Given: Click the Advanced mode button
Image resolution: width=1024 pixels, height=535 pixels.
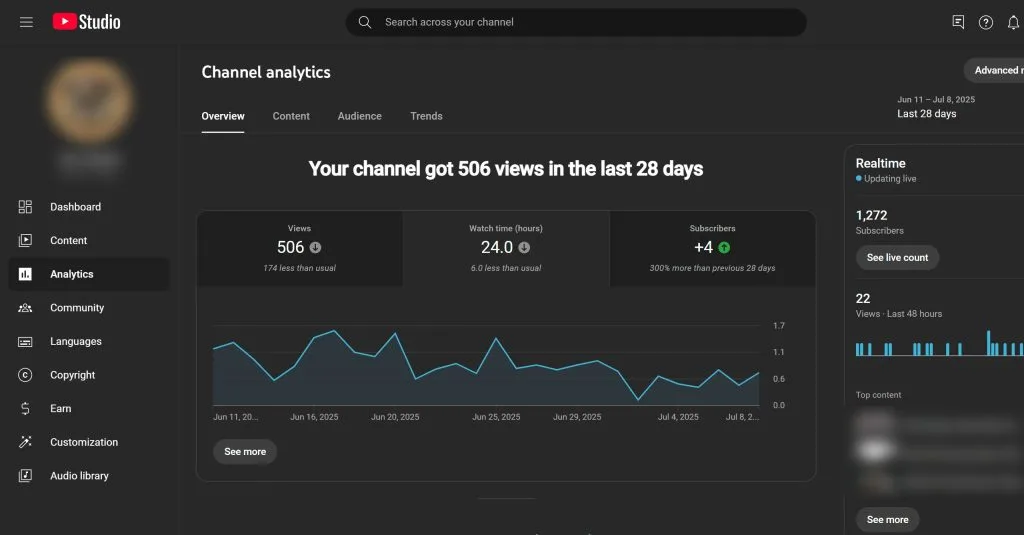Looking at the screenshot, I should point(995,71).
